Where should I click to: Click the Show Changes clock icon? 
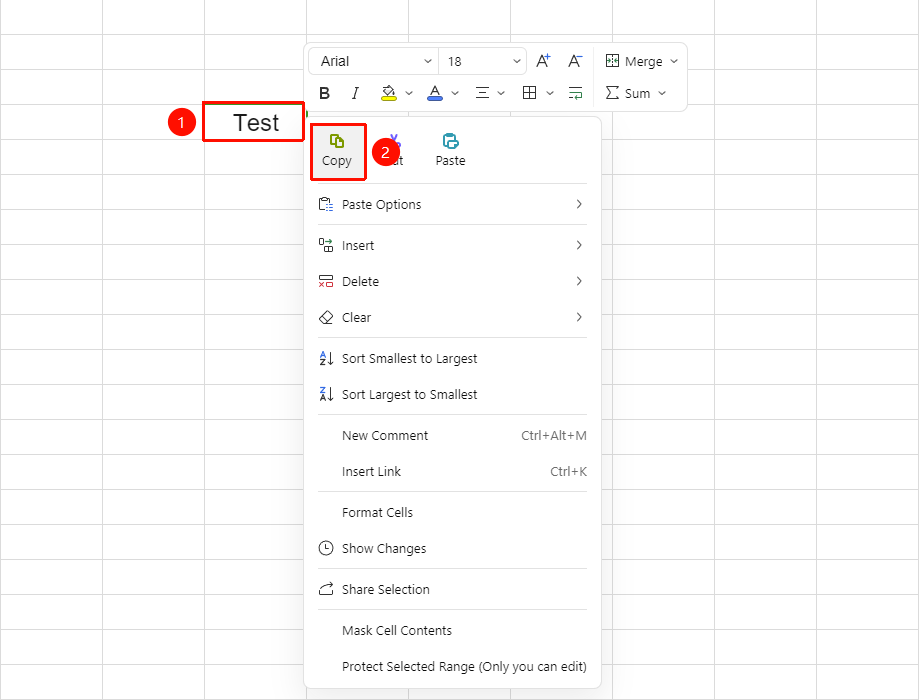[326, 548]
